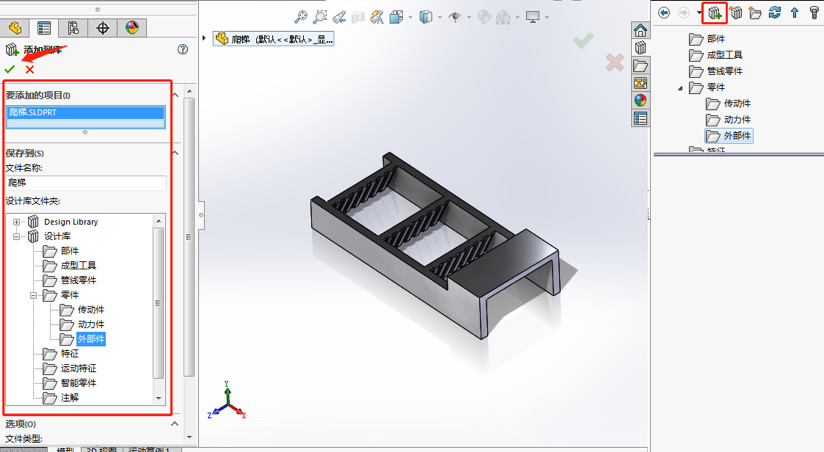Click the Home icon in task pane
This screenshot has height=452, width=824.
click(641, 31)
